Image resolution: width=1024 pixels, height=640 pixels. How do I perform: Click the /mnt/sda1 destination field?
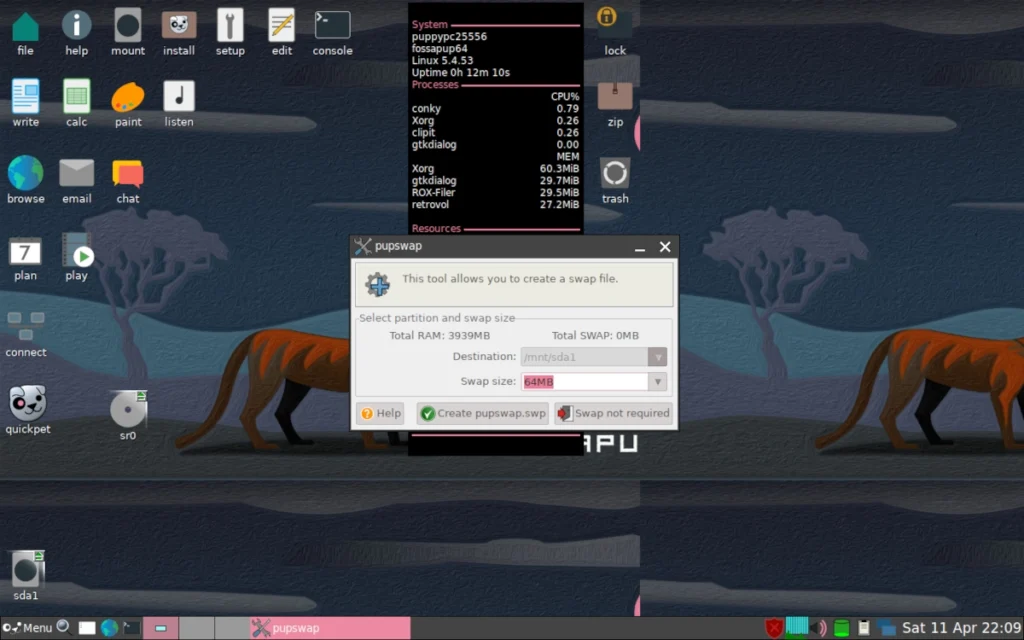click(x=584, y=357)
